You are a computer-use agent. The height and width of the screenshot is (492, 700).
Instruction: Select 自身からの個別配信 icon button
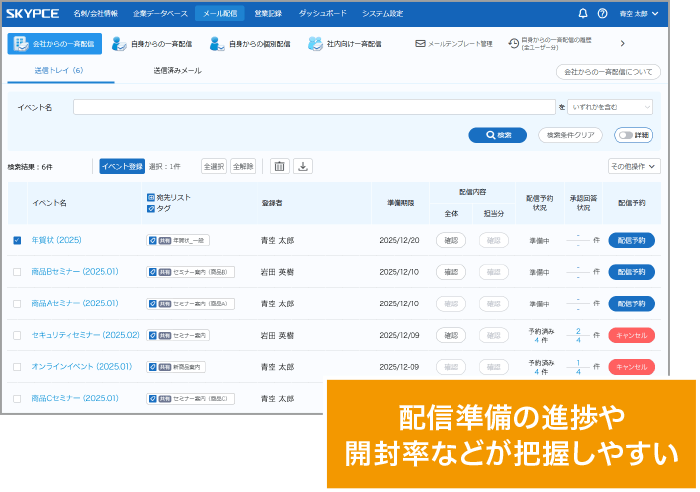click(x=250, y=44)
